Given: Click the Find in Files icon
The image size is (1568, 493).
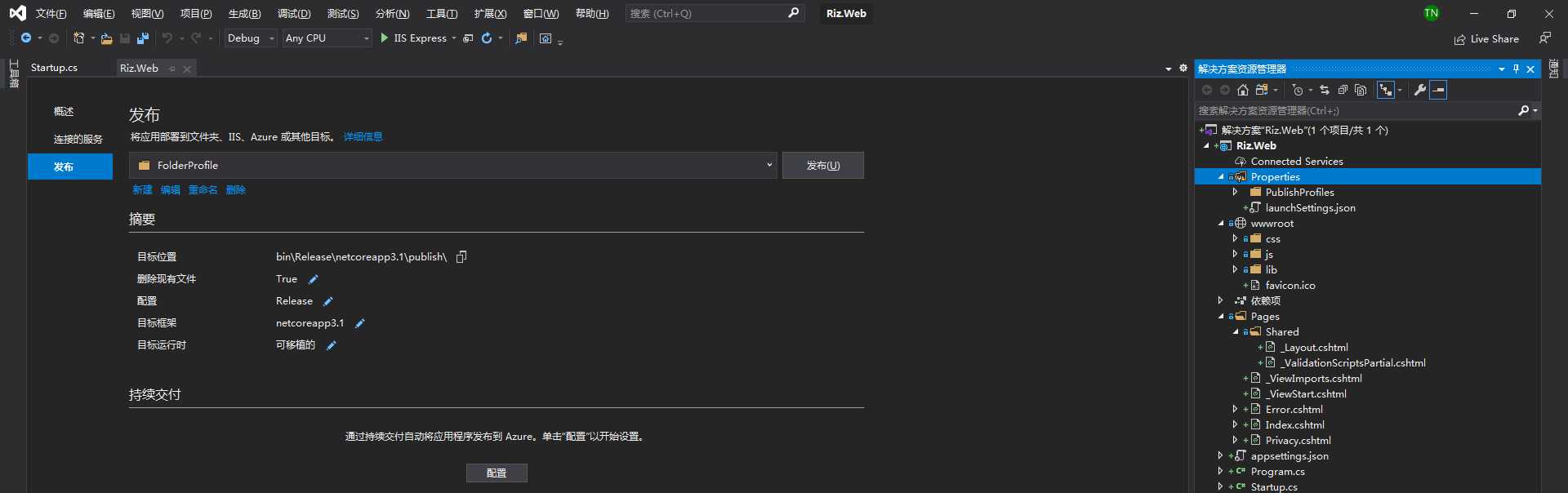Looking at the screenshot, I should (521, 38).
